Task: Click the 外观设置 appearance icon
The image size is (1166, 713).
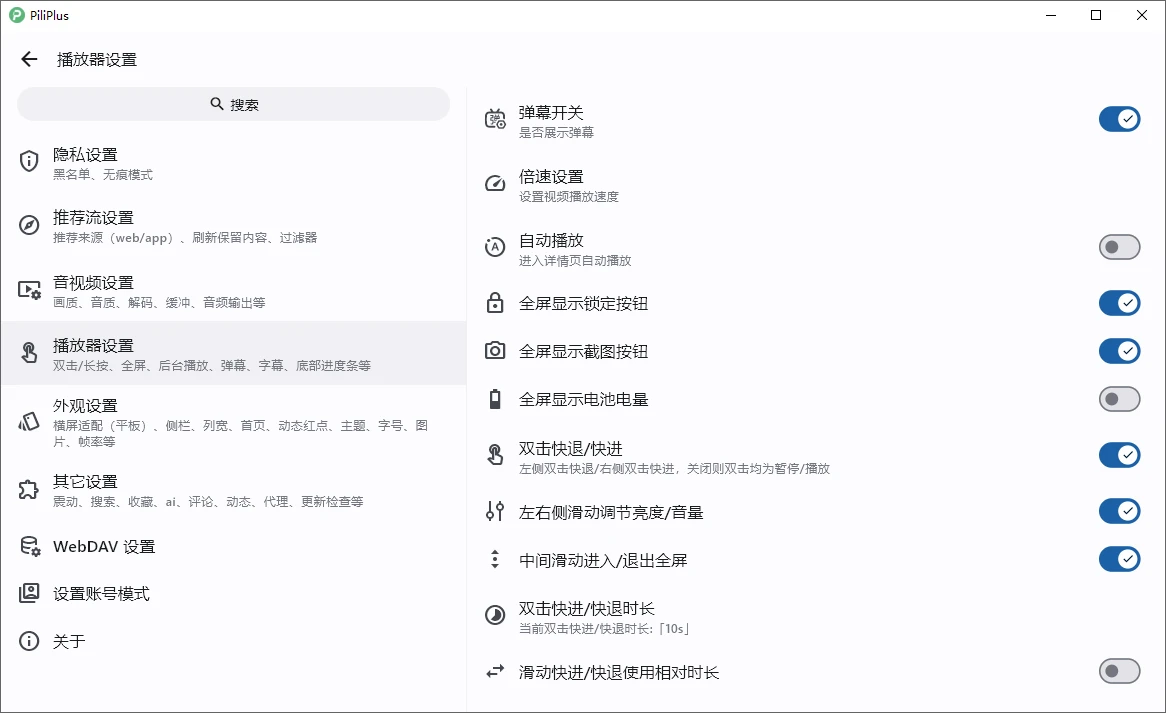Action: [28, 421]
